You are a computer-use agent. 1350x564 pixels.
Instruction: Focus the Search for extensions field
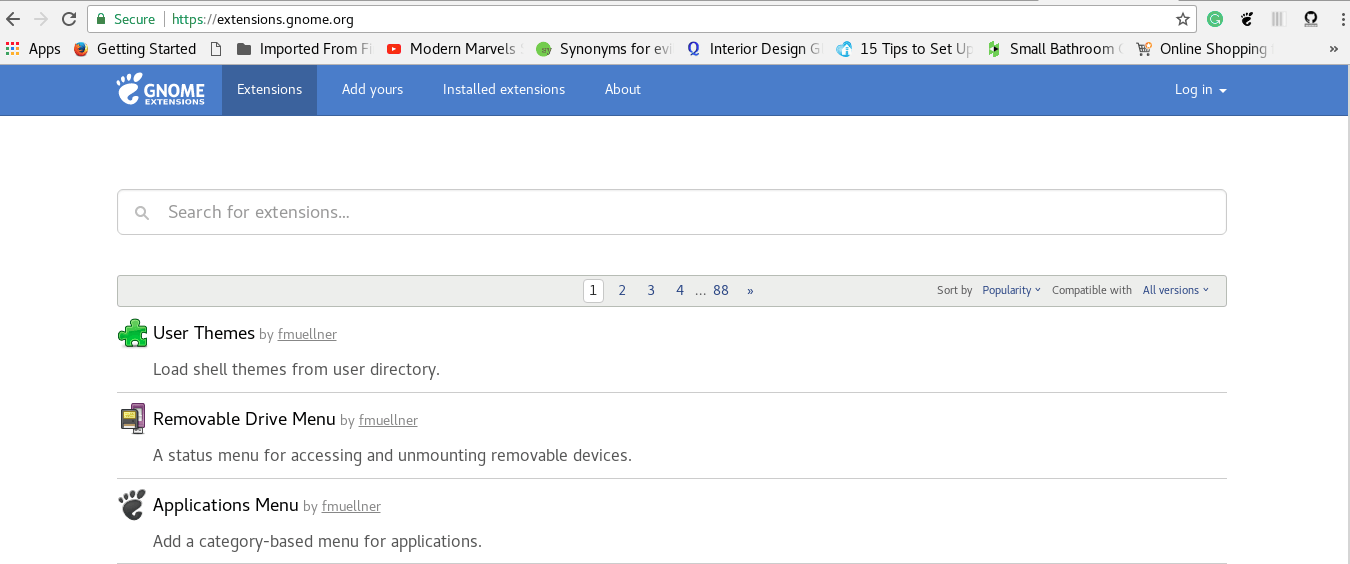pos(672,212)
